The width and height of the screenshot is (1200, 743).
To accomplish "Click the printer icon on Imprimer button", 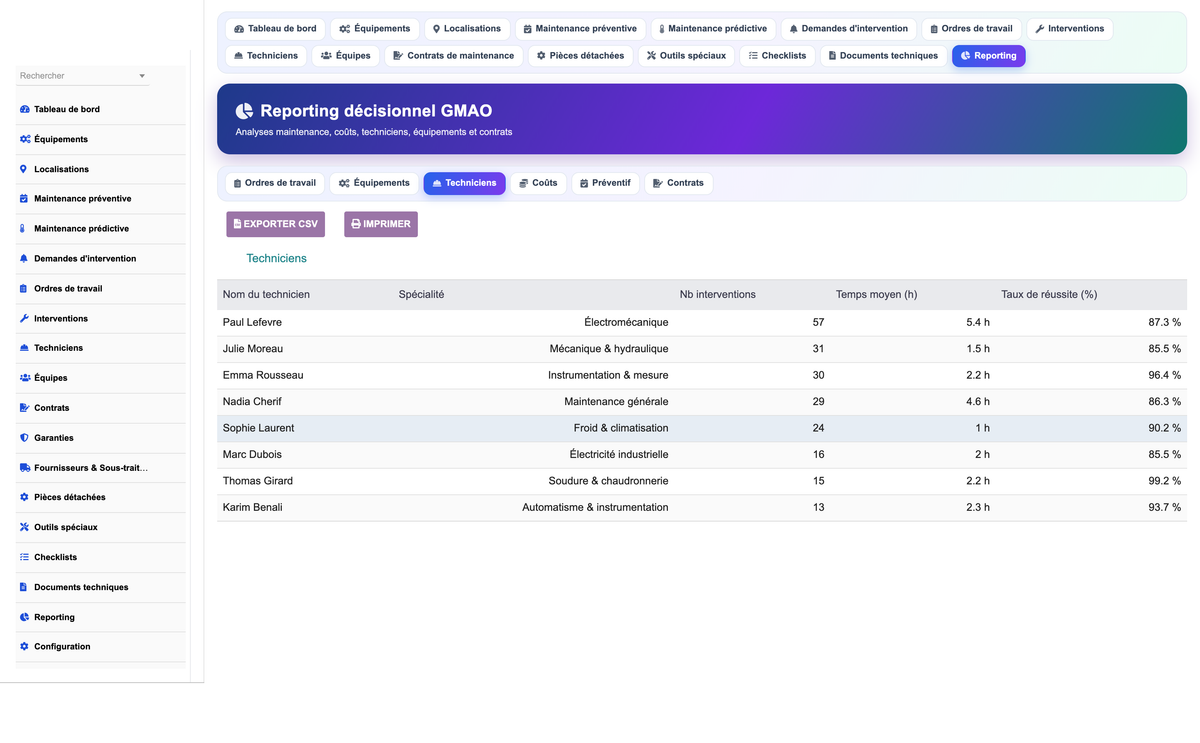I will coord(356,224).
